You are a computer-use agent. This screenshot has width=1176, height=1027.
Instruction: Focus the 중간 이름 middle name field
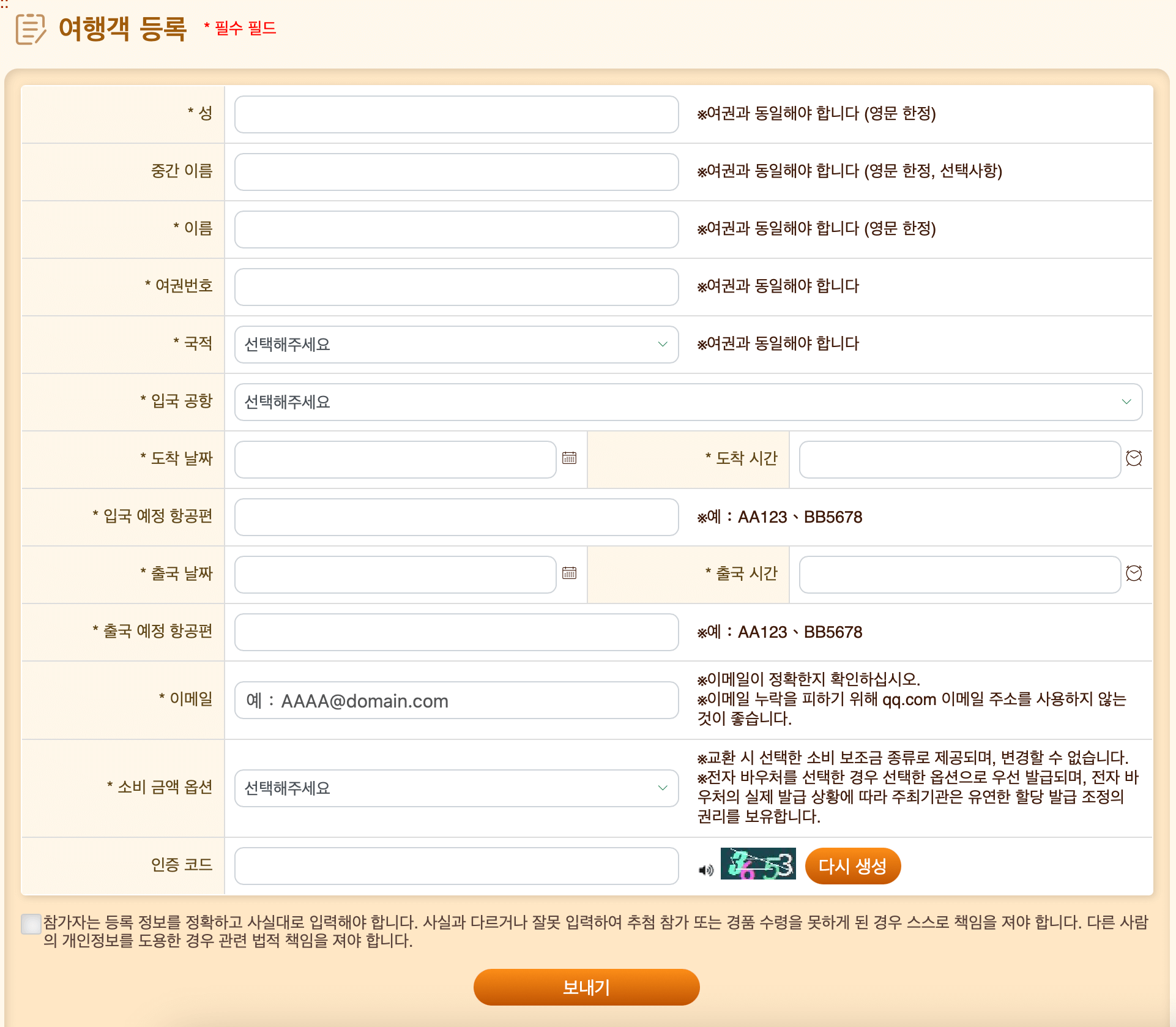coord(456,172)
